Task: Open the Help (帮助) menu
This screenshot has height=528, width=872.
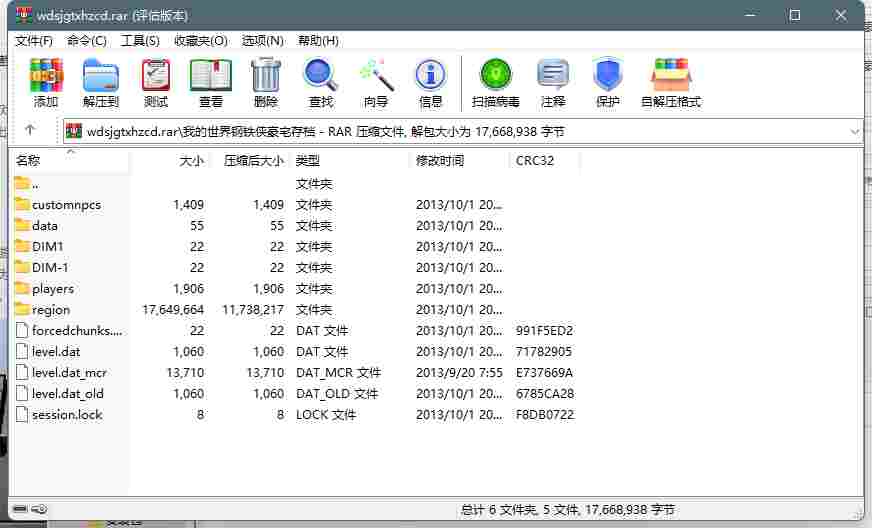Action: pyautogui.click(x=318, y=41)
